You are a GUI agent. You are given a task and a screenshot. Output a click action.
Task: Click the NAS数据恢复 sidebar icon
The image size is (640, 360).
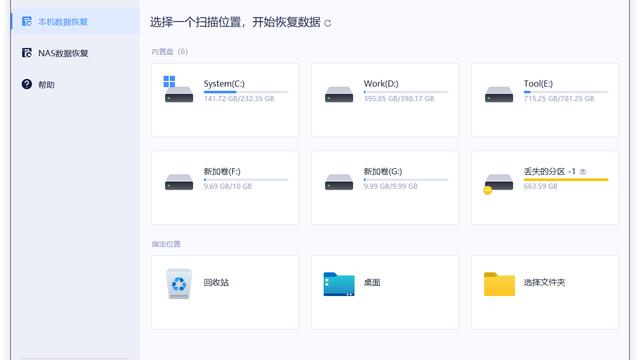point(27,53)
